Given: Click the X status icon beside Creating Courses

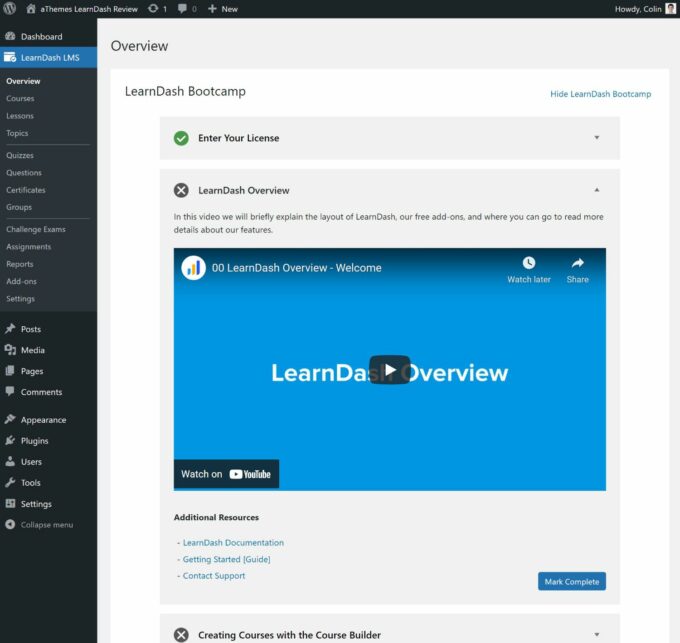Looking at the screenshot, I should [181, 635].
